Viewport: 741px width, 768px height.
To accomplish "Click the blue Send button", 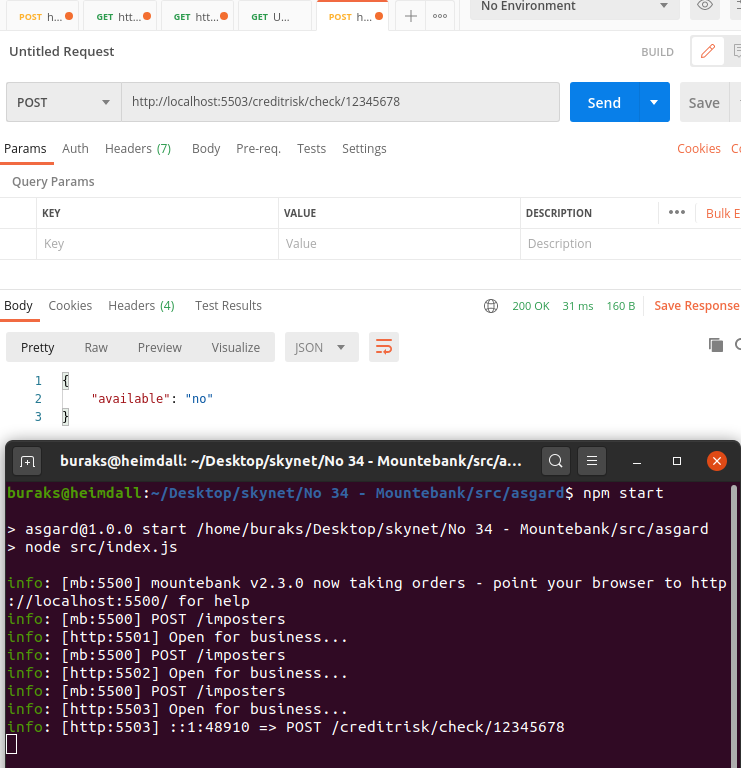I will [x=604, y=103].
